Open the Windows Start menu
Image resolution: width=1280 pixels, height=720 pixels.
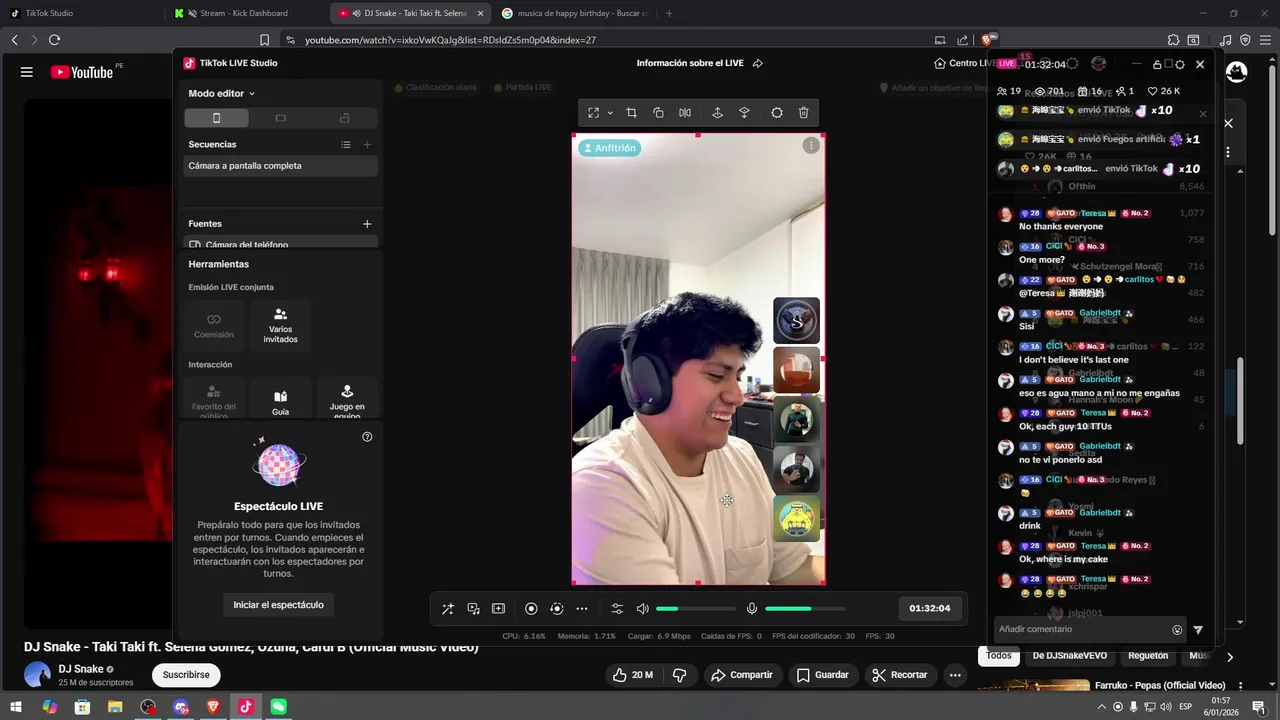(17, 707)
